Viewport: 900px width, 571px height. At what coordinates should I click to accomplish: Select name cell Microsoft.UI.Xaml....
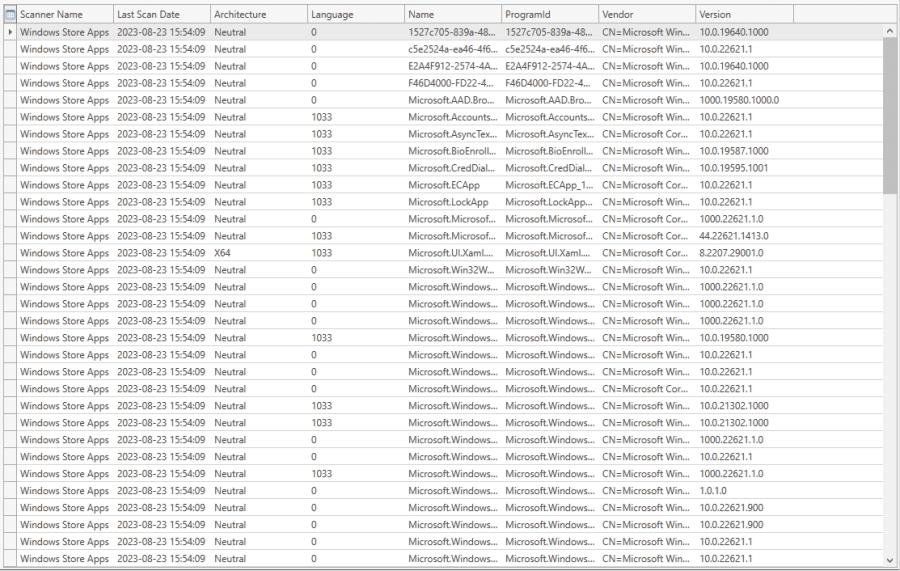[x=452, y=253]
